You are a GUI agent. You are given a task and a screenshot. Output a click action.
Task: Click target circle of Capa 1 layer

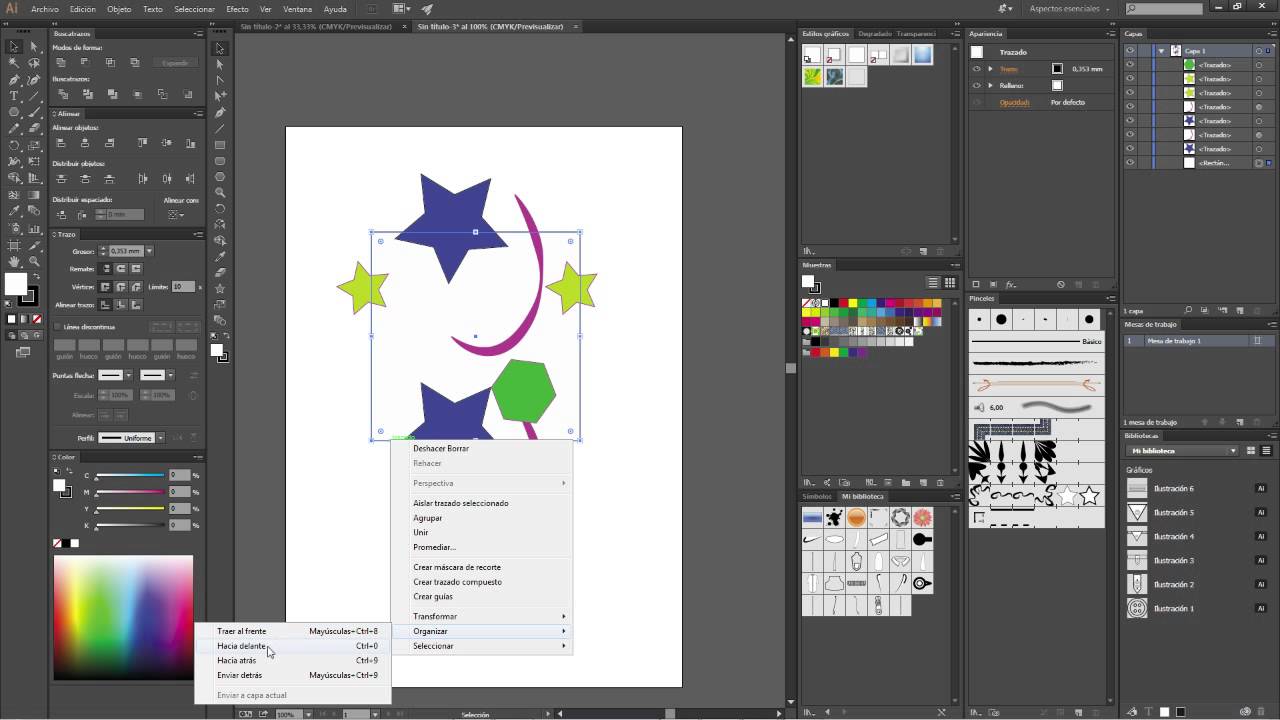click(1258, 51)
